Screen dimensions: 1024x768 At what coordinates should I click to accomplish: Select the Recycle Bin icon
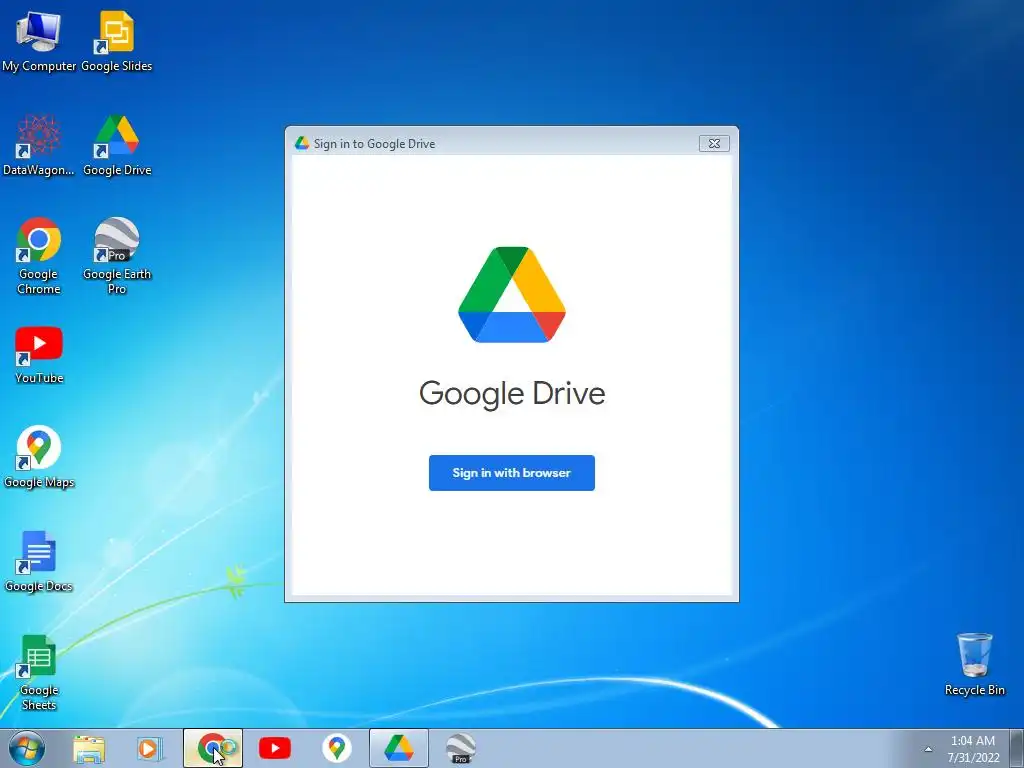pos(974,664)
